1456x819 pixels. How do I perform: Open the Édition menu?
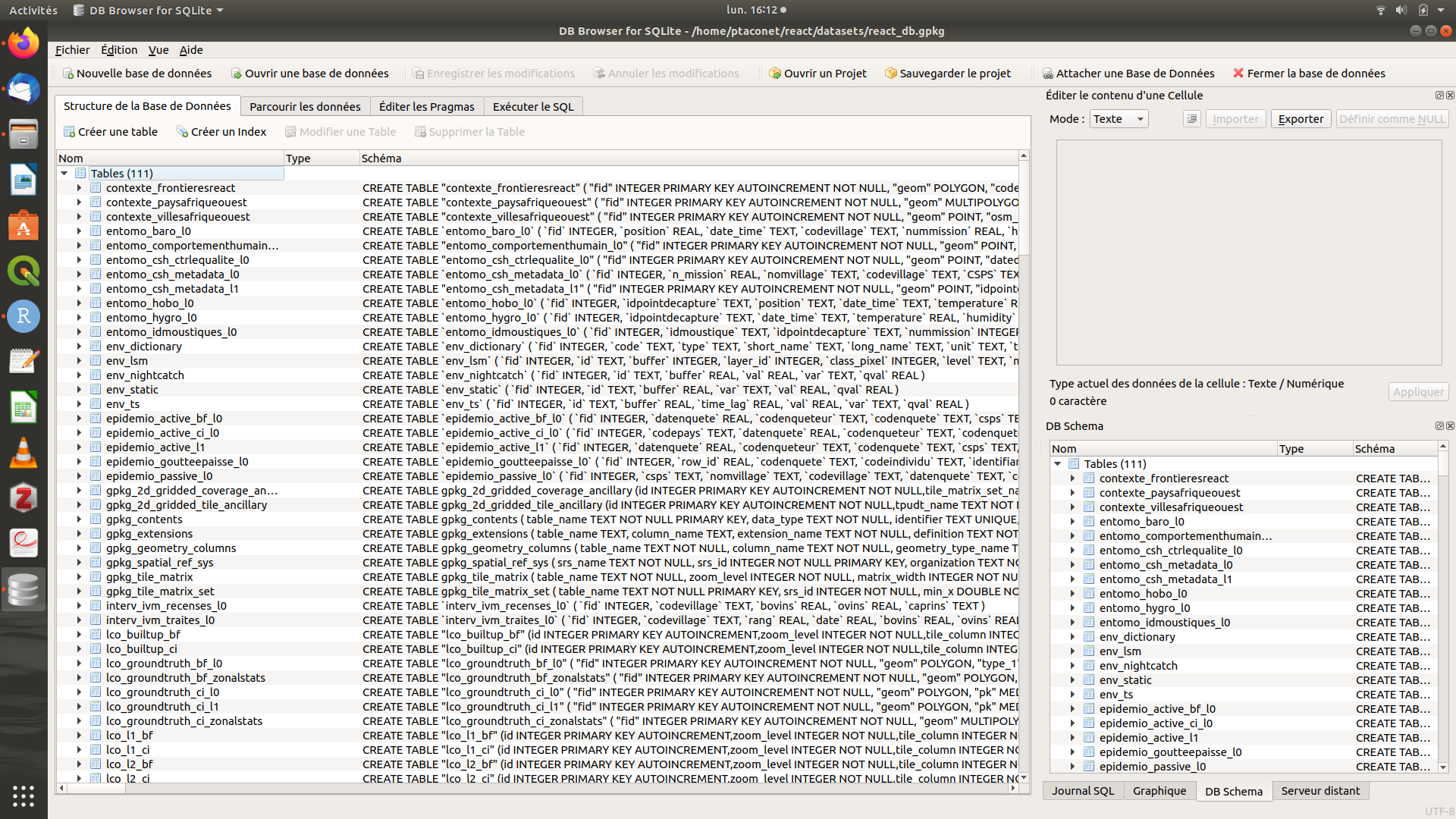coord(119,50)
